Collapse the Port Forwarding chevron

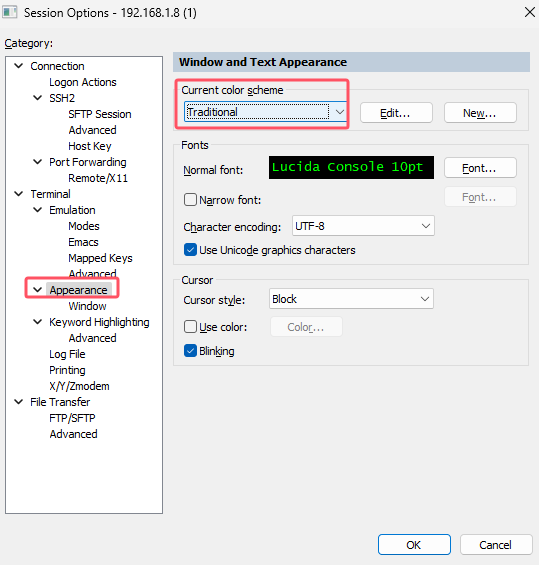click(37, 162)
